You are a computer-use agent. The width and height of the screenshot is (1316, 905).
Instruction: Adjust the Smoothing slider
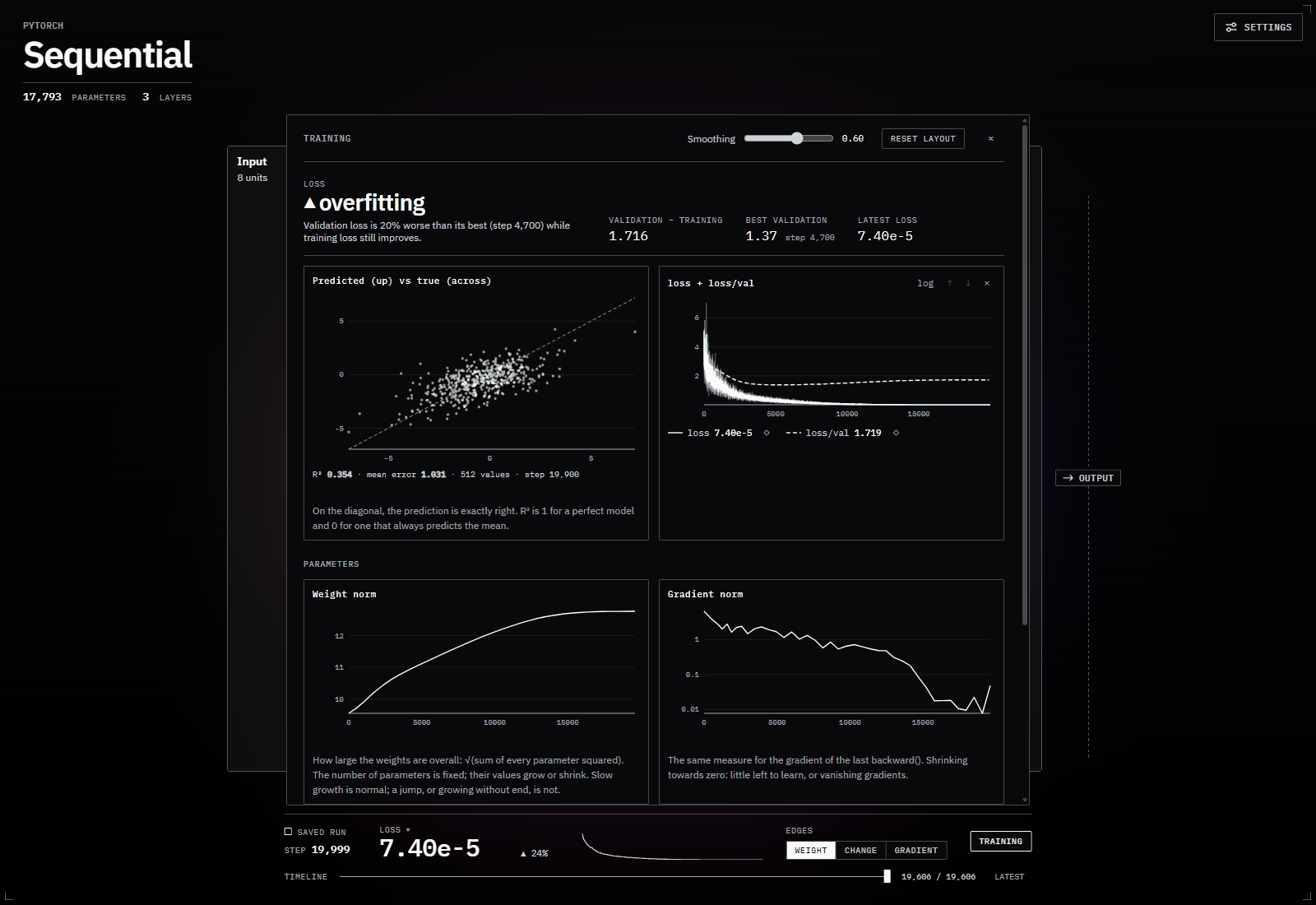click(x=788, y=138)
